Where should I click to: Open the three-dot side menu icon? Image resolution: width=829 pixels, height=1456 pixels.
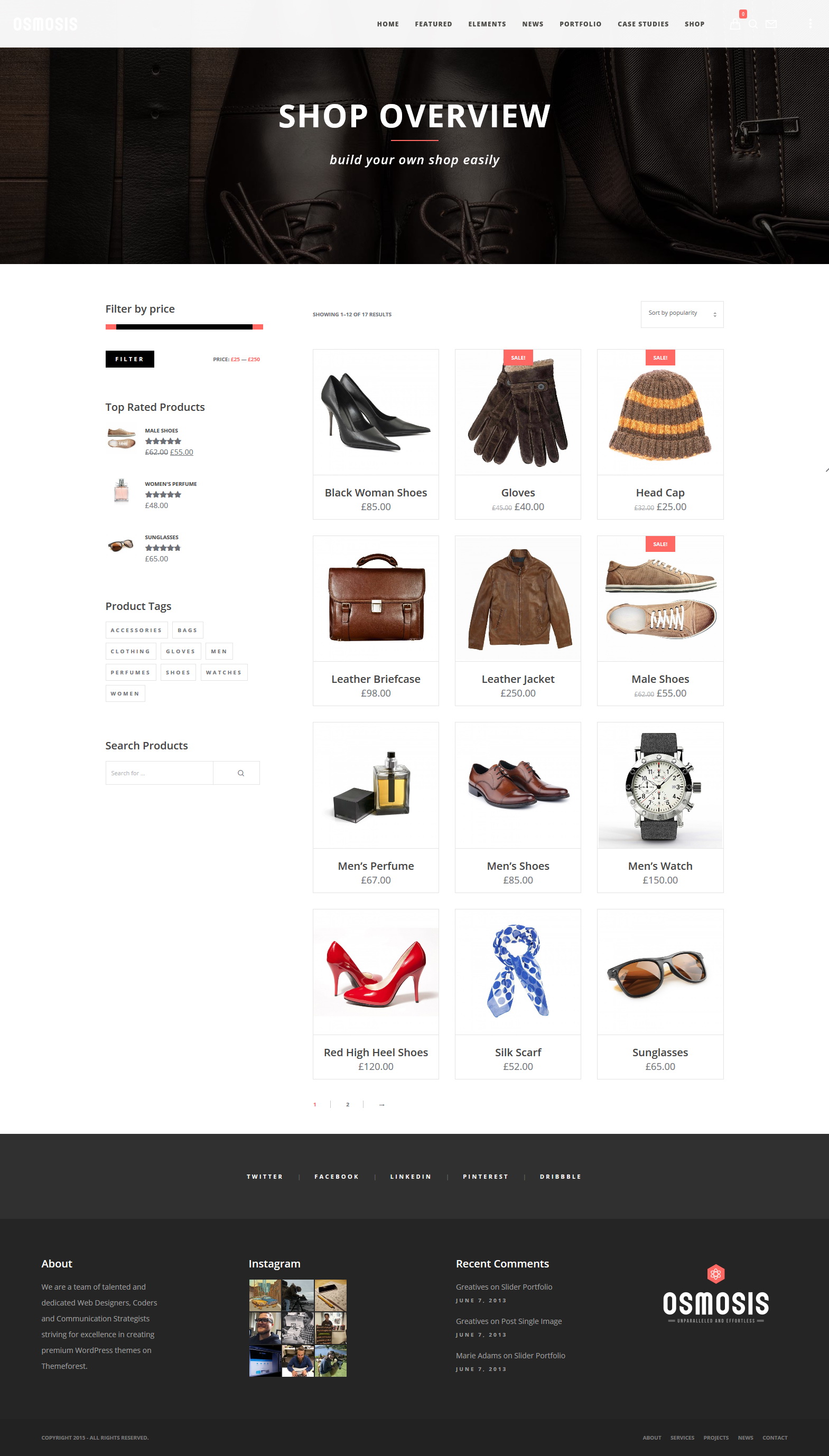point(810,24)
